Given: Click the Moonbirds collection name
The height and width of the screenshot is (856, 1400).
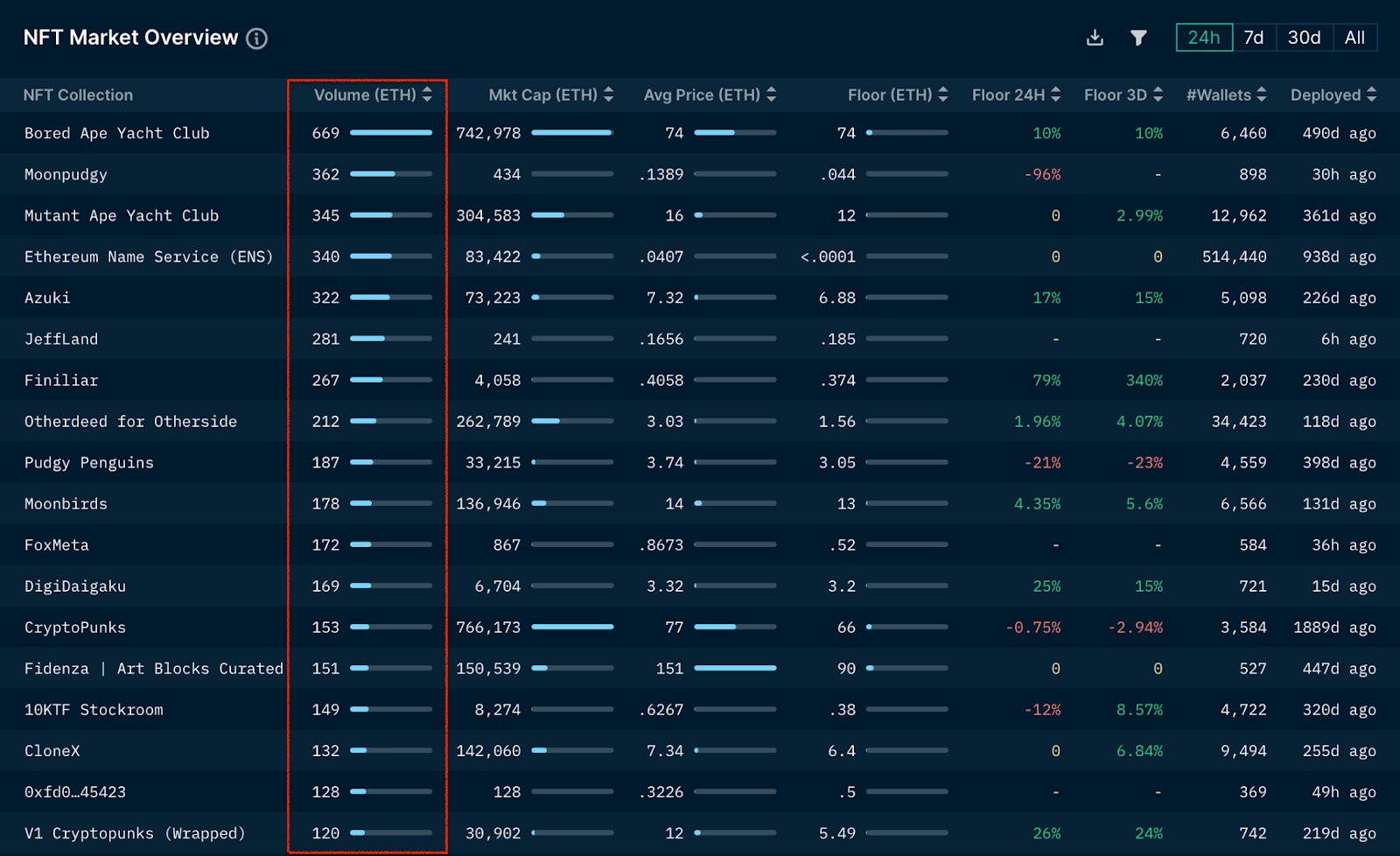Looking at the screenshot, I should point(66,503).
